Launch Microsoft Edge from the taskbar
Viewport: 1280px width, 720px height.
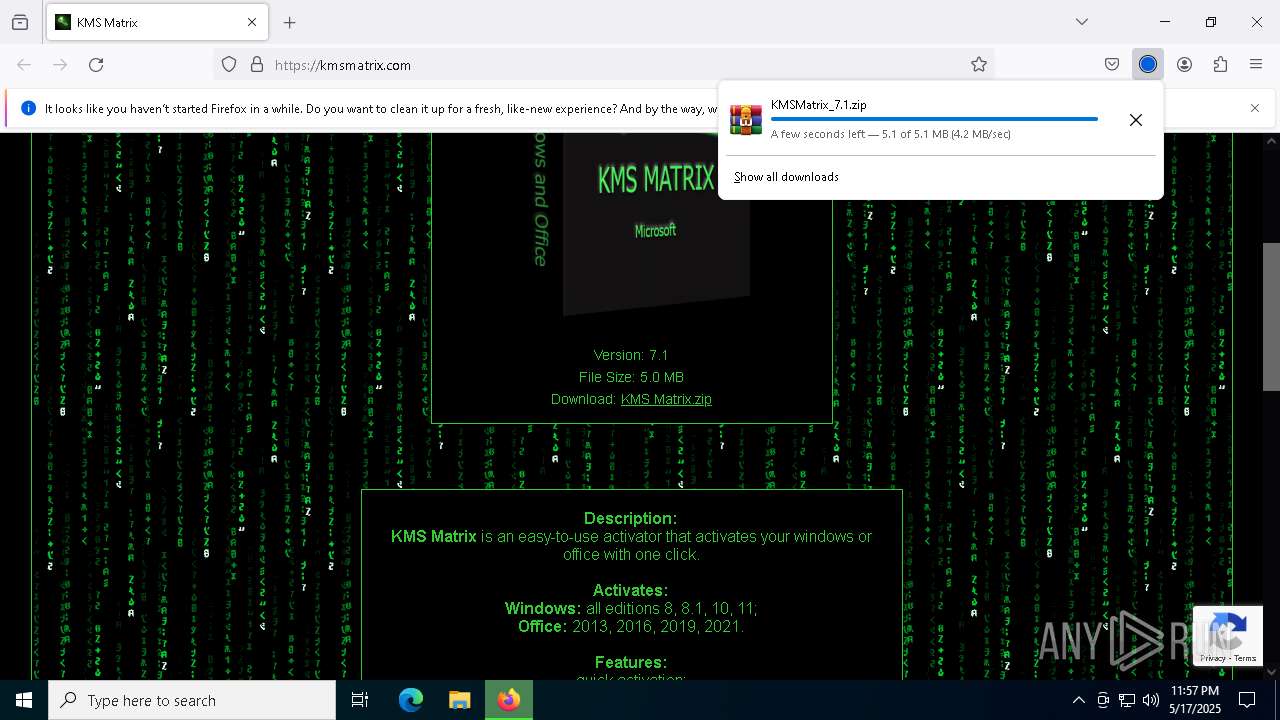(x=411, y=700)
